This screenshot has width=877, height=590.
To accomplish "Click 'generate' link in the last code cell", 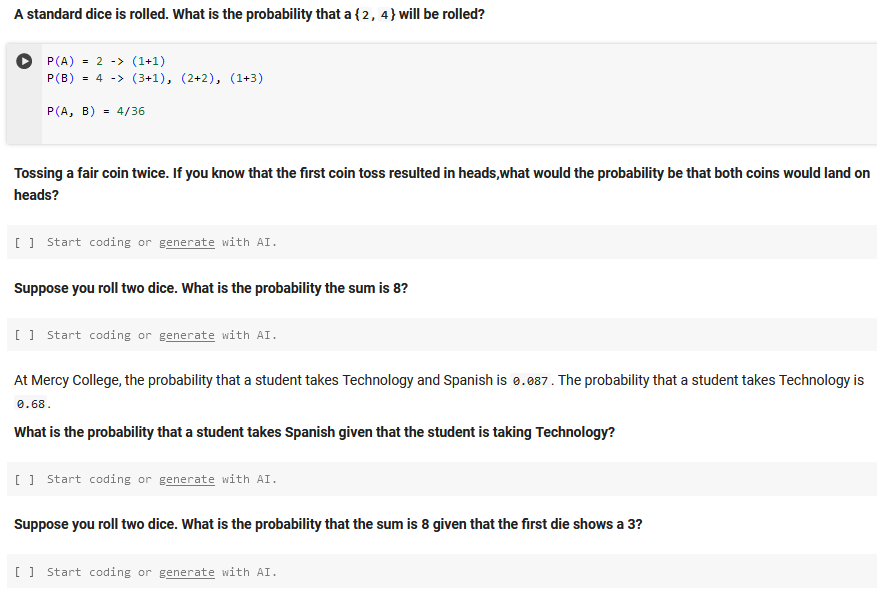I will click(x=187, y=572).
